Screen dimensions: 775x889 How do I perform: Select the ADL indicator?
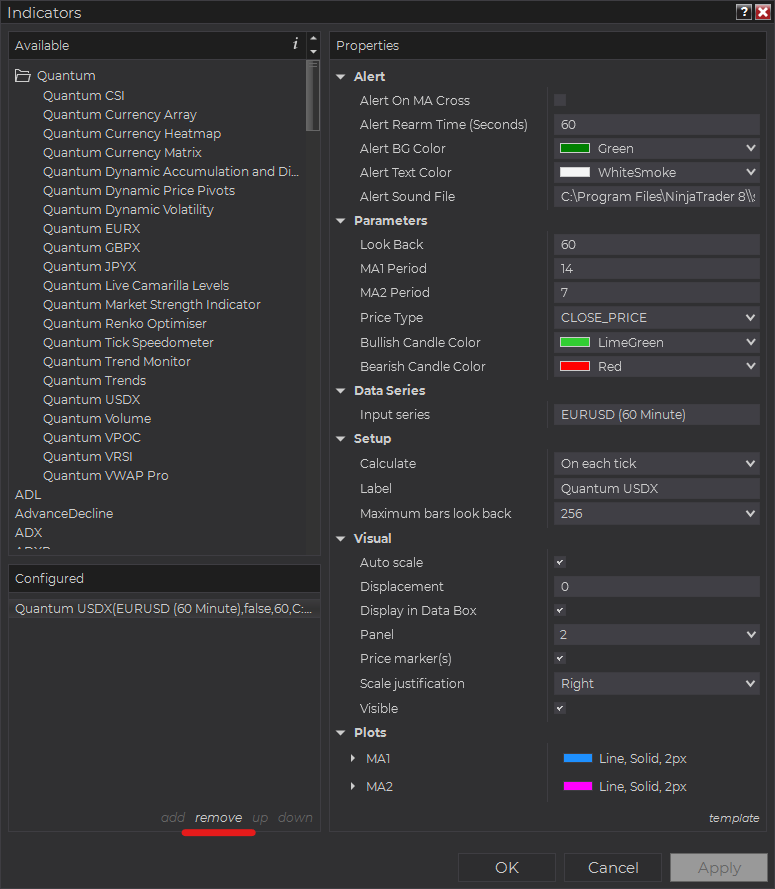click(x=28, y=494)
